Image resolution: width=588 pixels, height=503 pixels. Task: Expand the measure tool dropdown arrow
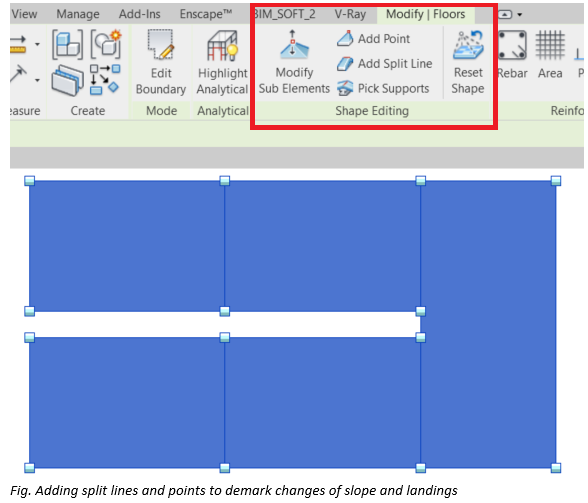click(x=37, y=44)
